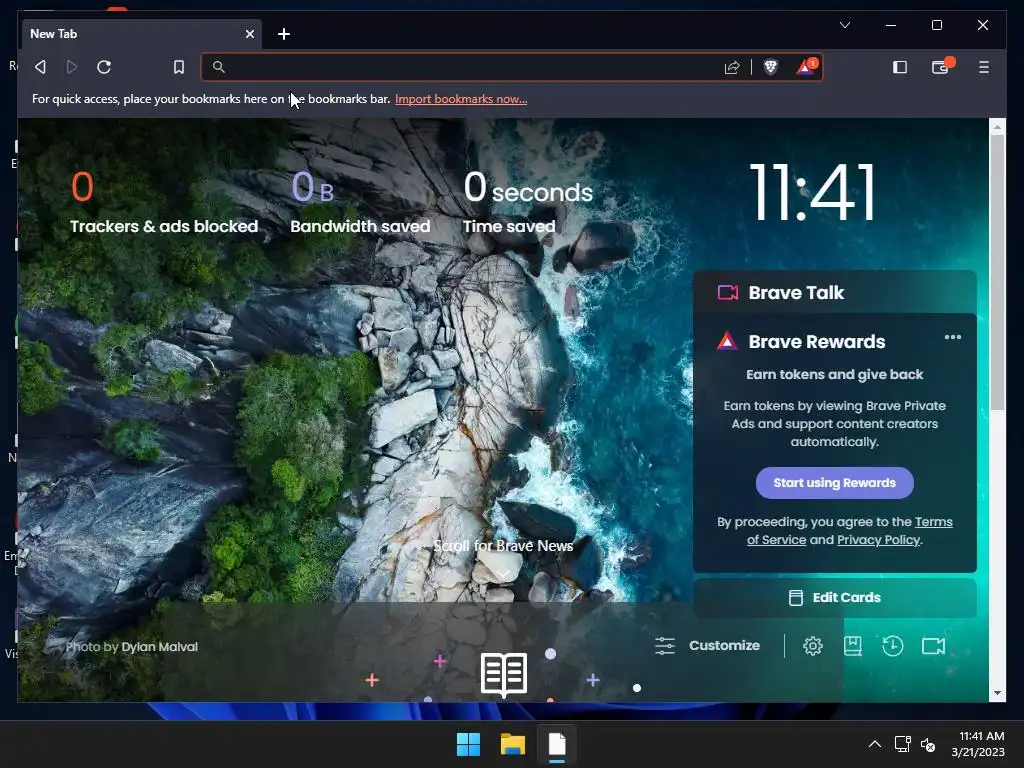
Task: Click the forward navigation arrow
Action: point(72,67)
